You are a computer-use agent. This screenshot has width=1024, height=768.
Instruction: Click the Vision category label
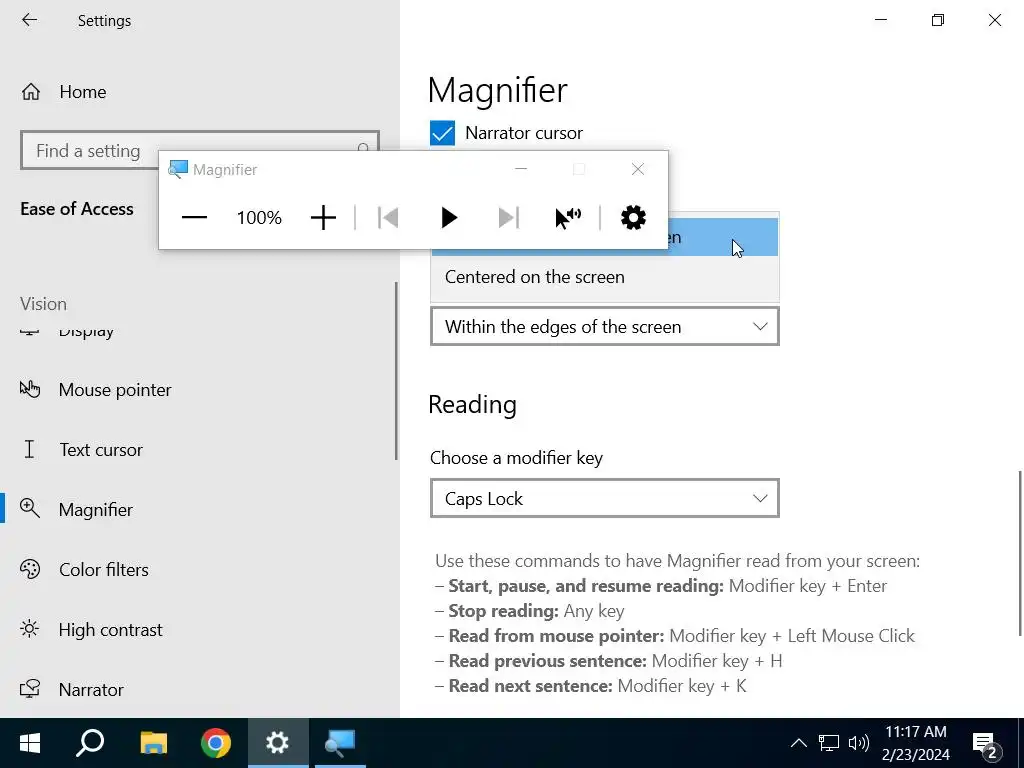pyautogui.click(x=43, y=304)
